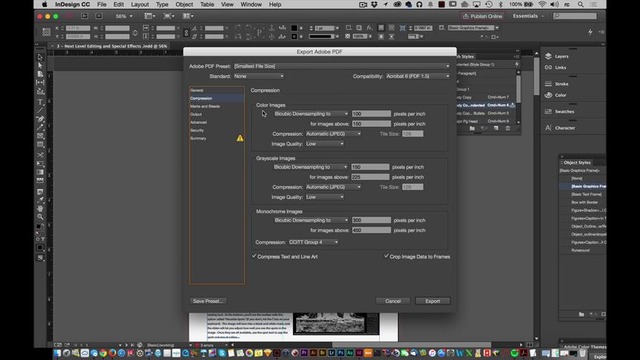Click Color Images downsample resolution field
Screen dimensions: 640x360
click(371, 114)
